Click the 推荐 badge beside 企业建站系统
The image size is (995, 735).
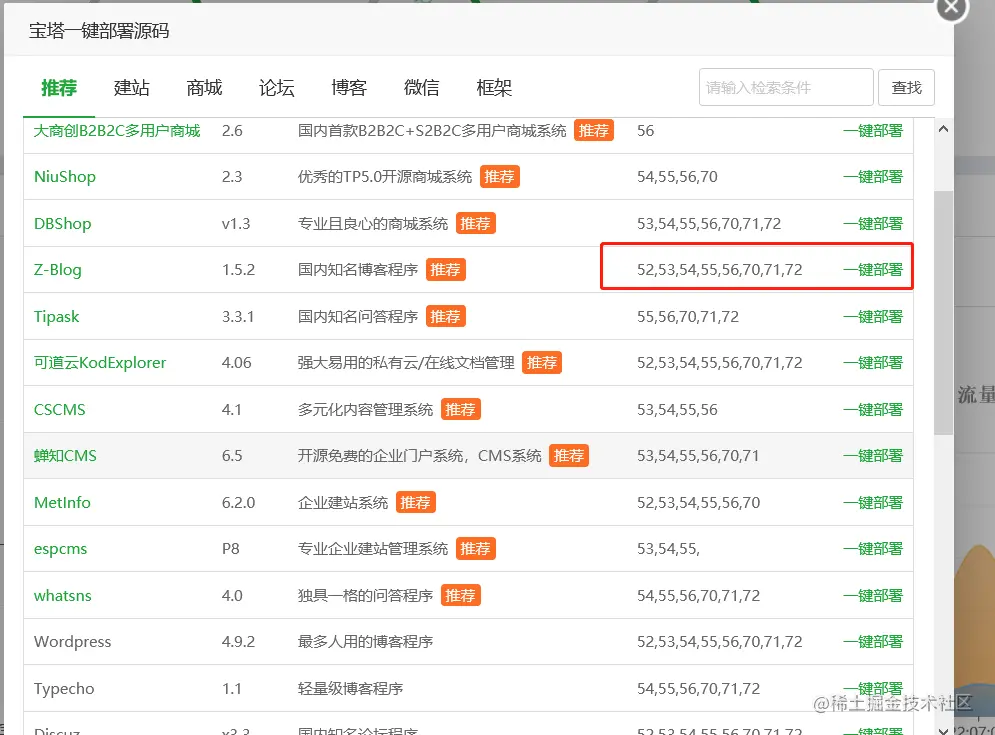click(416, 503)
